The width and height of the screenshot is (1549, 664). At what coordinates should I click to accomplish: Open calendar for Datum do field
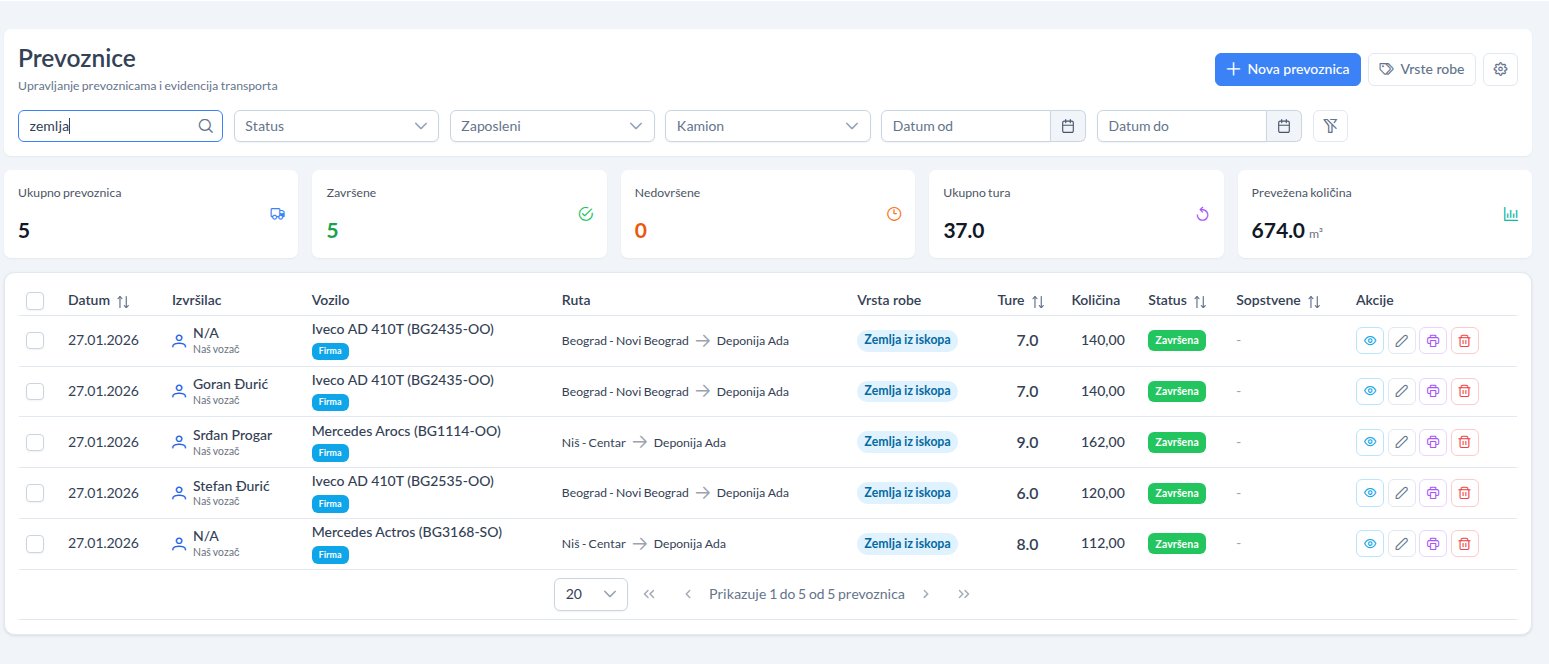tap(1283, 126)
